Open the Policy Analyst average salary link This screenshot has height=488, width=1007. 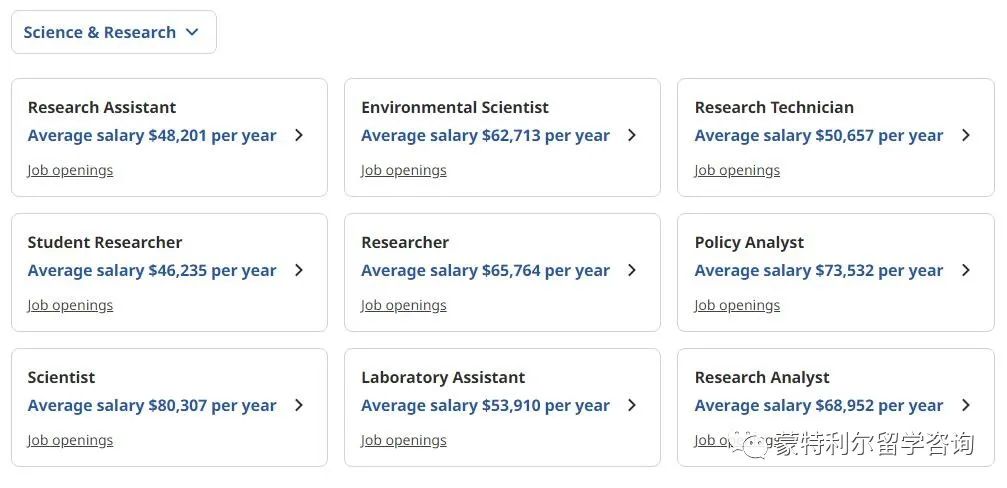pos(819,270)
